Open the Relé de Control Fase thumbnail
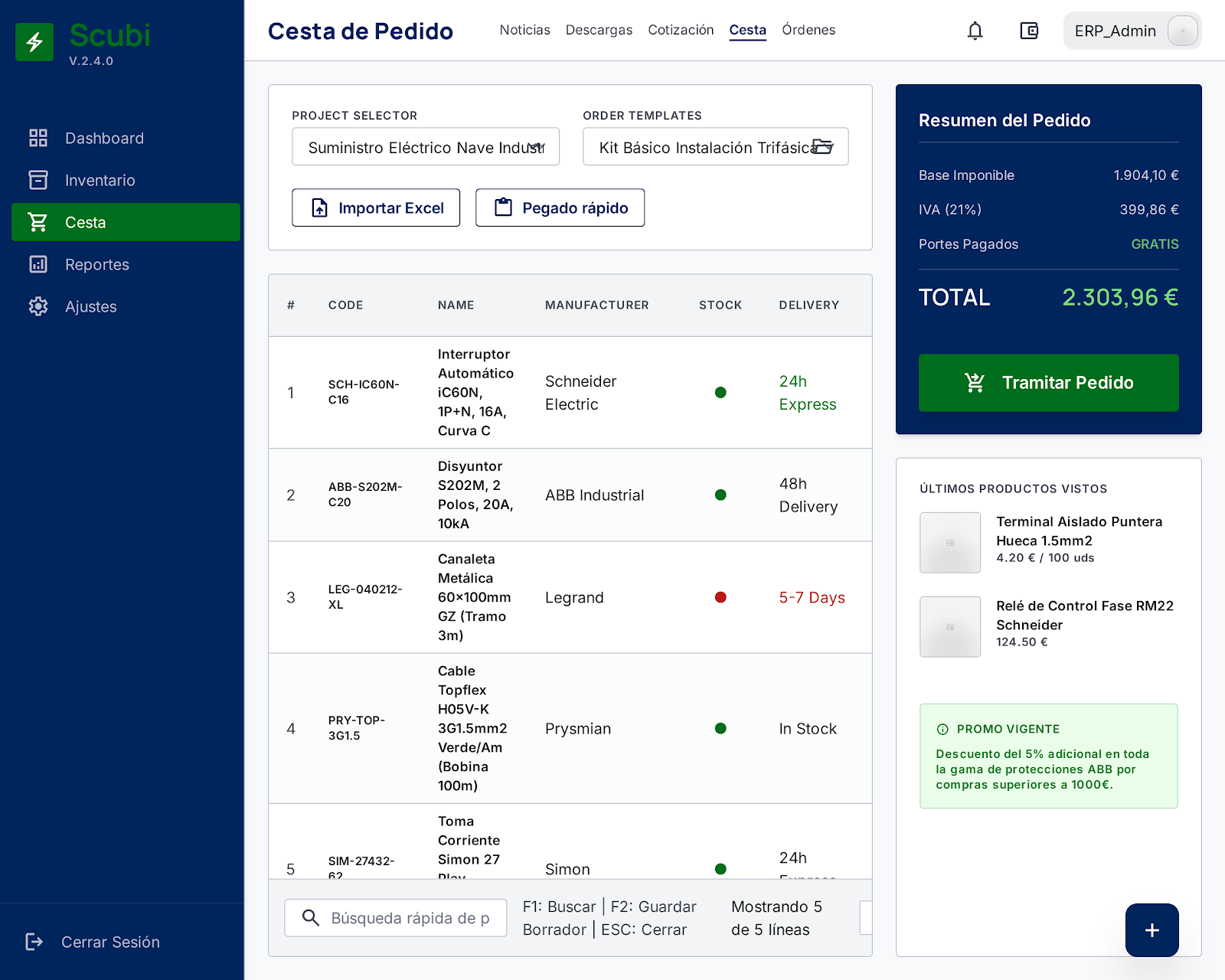The width and height of the screenshot is (1225, 980). (950, 626)
